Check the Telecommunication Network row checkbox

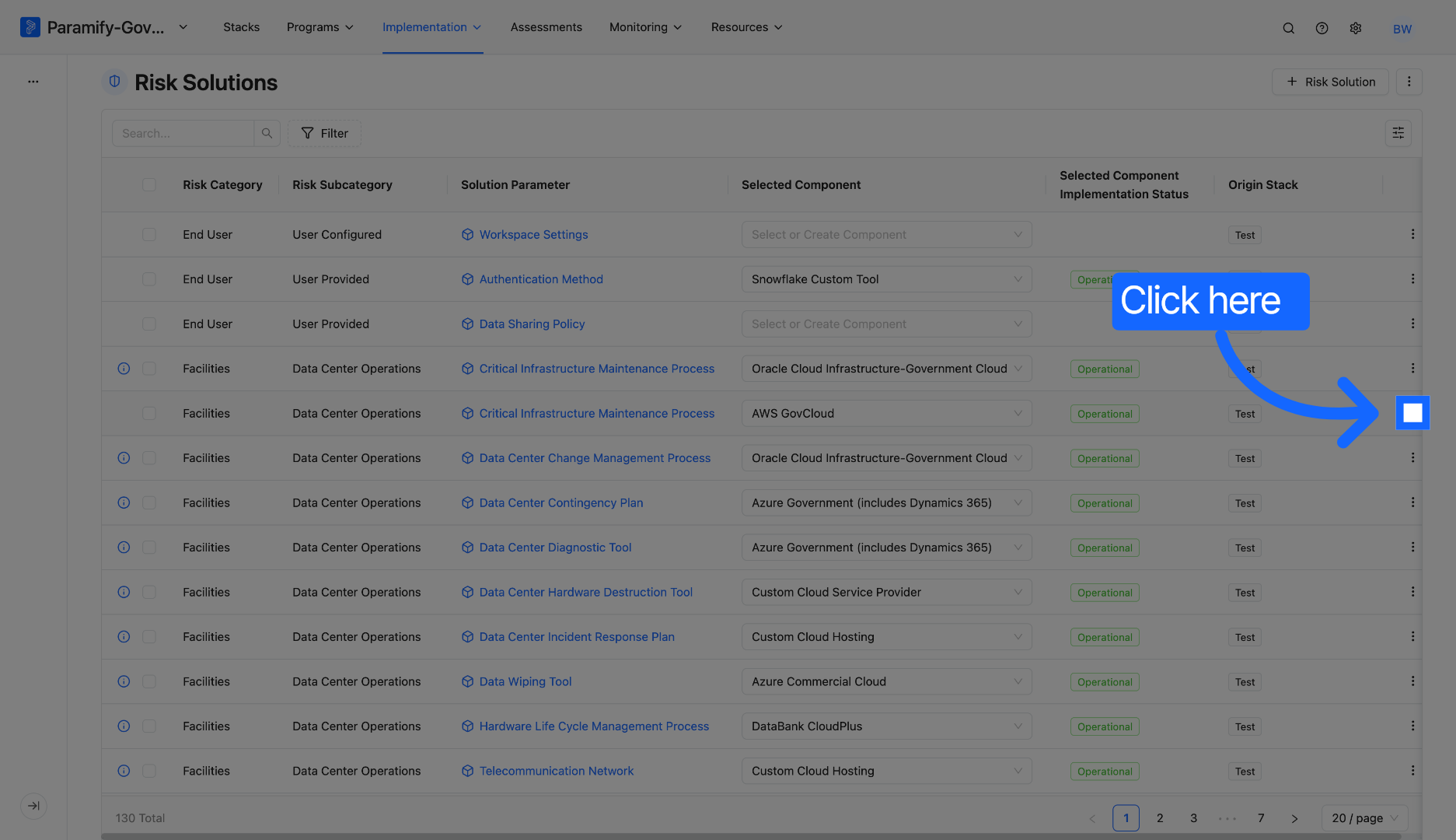(x=149, y=771)
